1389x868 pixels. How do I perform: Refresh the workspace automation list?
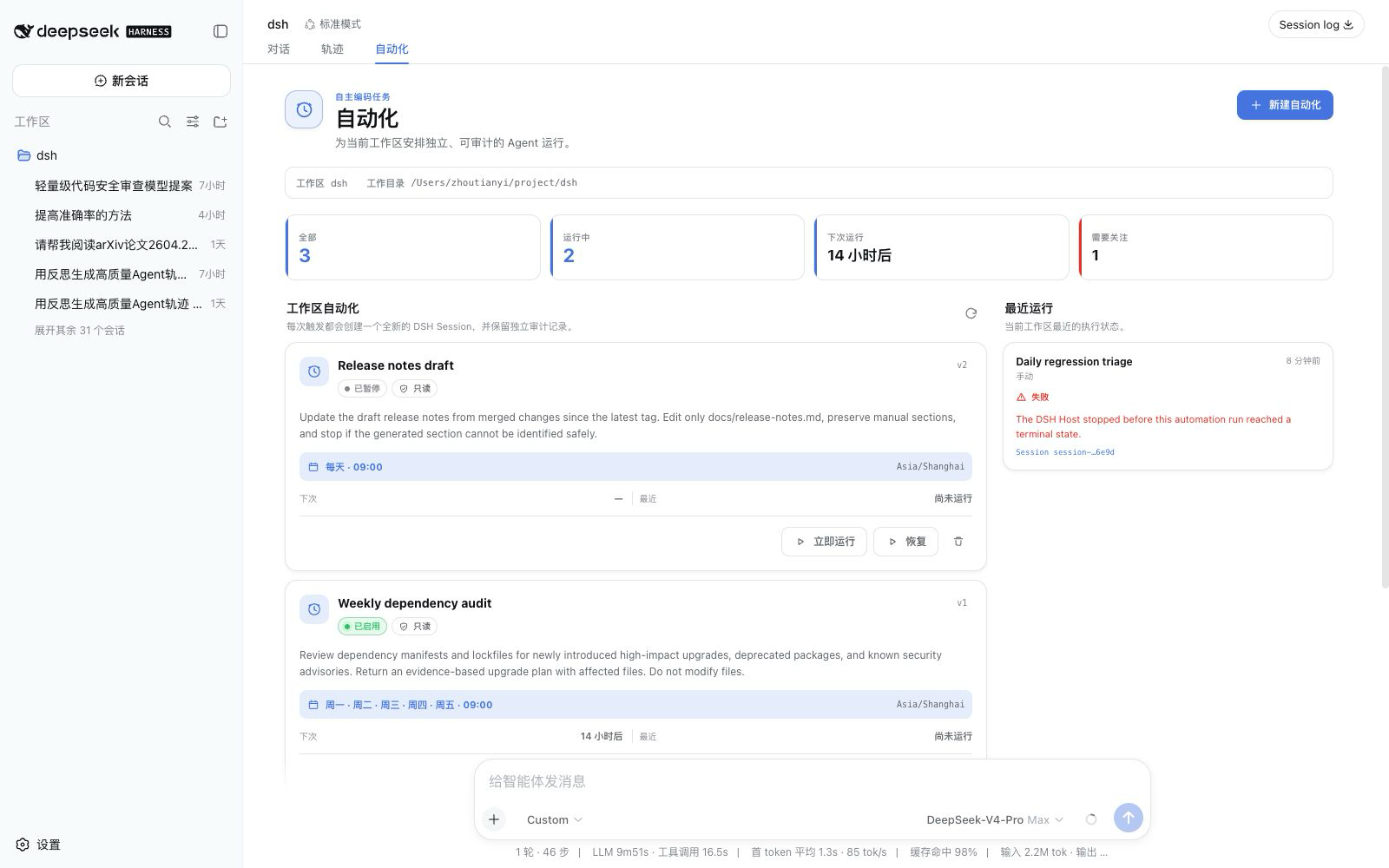click(x=971, y=313)
